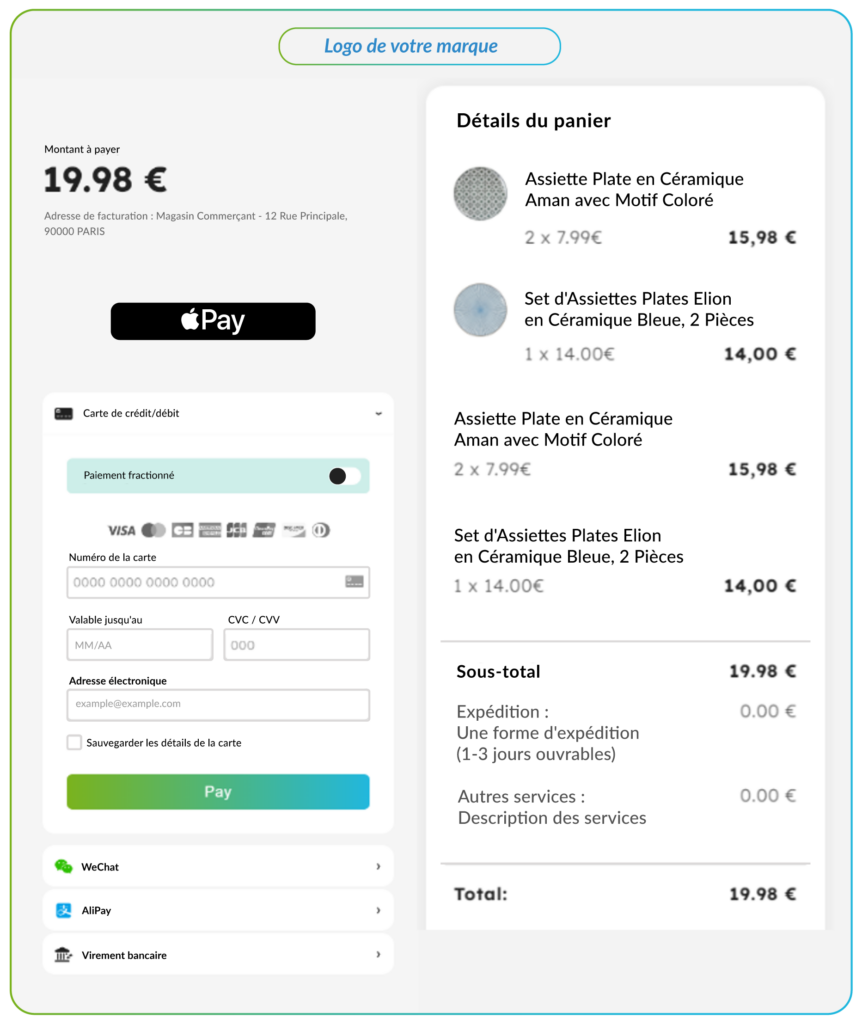This screenshot has width=856, height=1024.
Task: Expand the WeChat payment option arrow
Action: click(x=378, y=867)
